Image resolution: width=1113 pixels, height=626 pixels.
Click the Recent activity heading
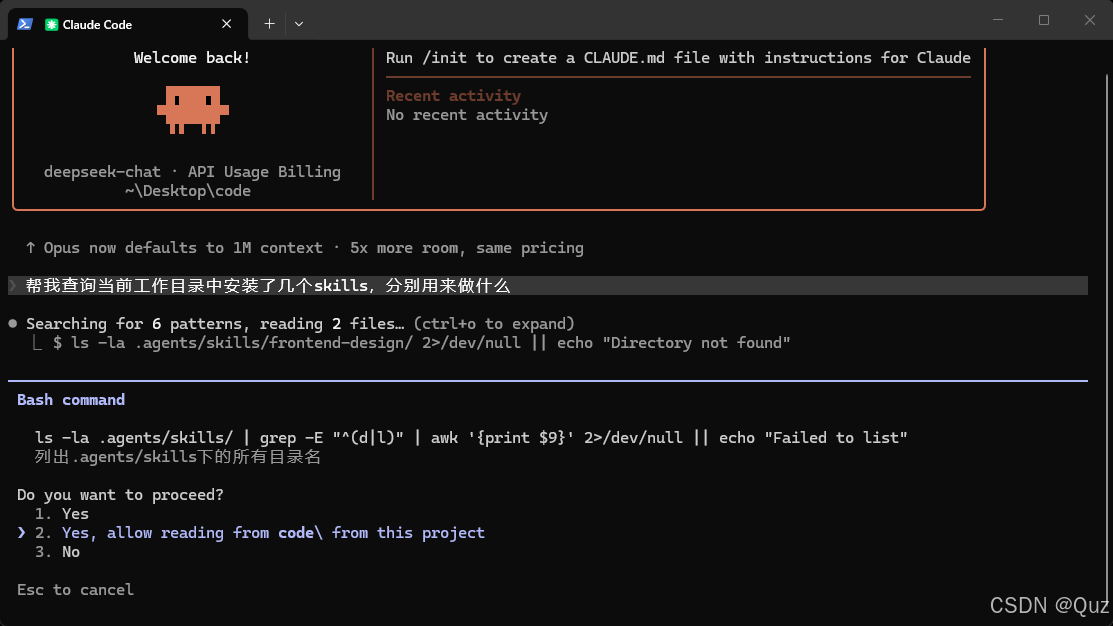pyautogui.click(x=454, y=96)
